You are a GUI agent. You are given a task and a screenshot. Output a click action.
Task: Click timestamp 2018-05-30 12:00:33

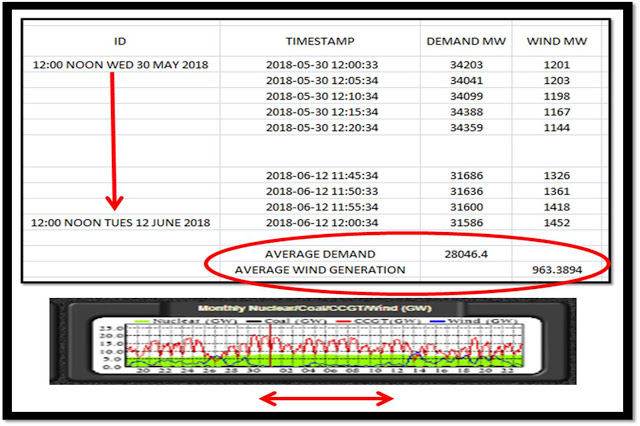tap(320, 63)
